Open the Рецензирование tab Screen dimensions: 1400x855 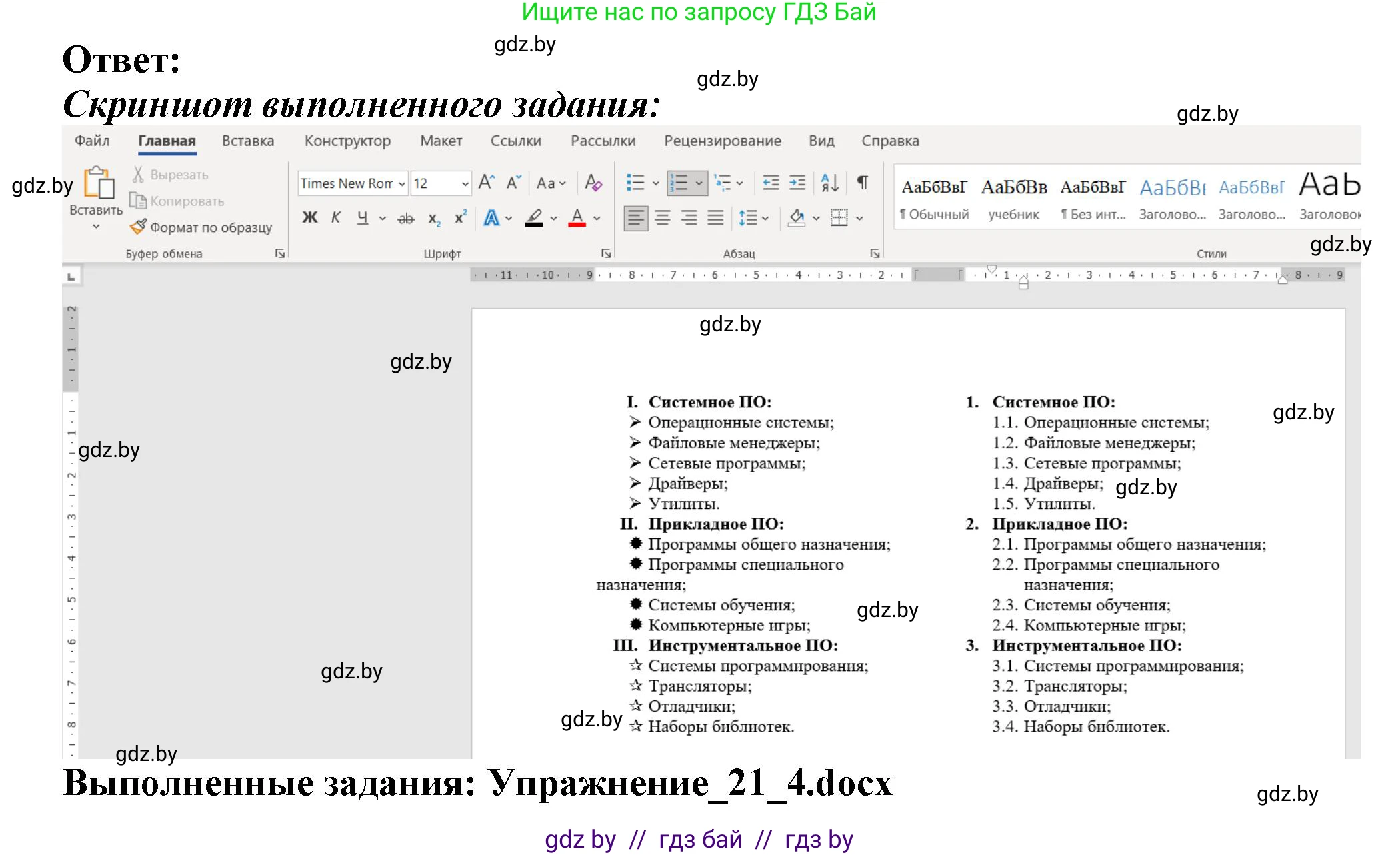click(x=723, y=141)
